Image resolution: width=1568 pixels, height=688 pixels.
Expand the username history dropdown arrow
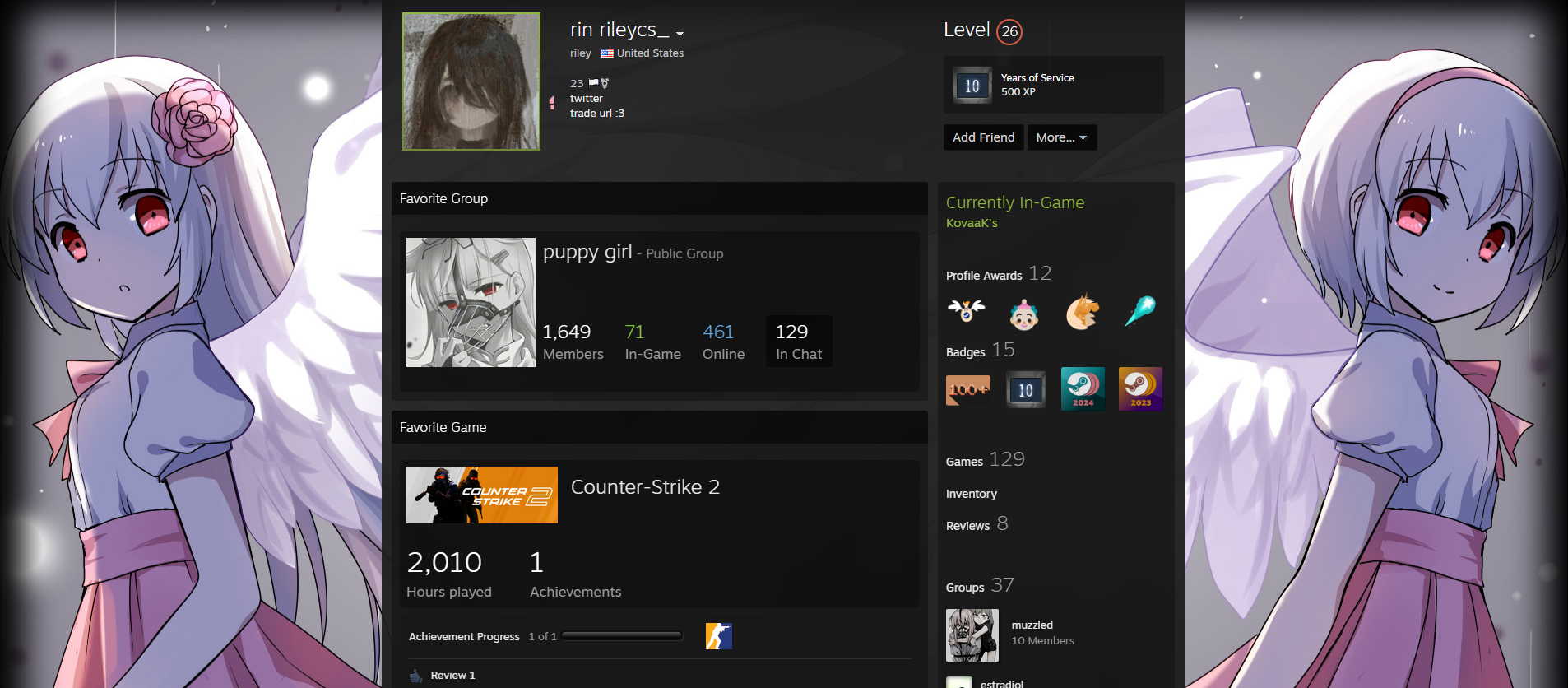click(x=680, y=34)
